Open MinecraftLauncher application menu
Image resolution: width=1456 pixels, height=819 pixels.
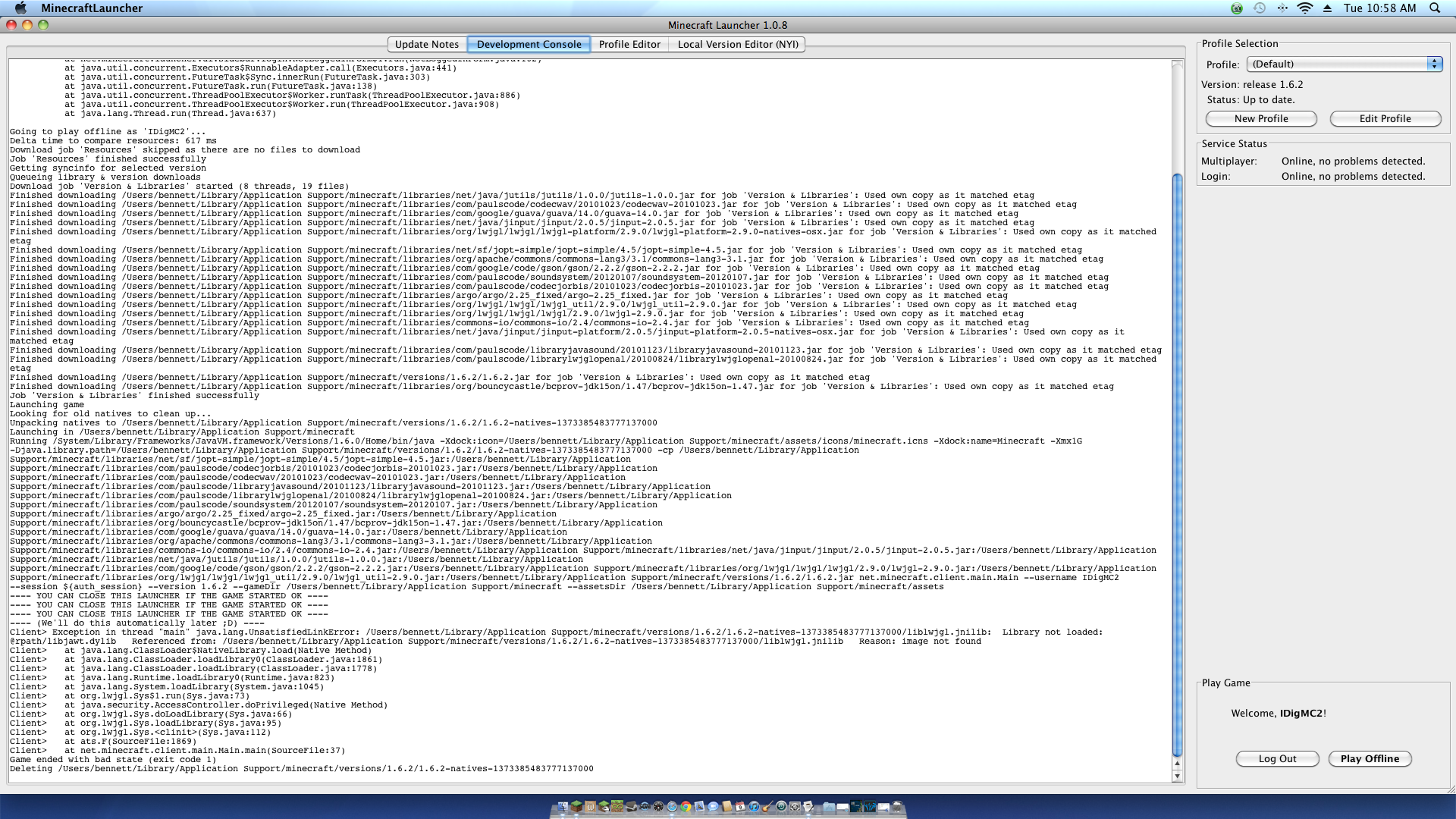click(92, 8)
